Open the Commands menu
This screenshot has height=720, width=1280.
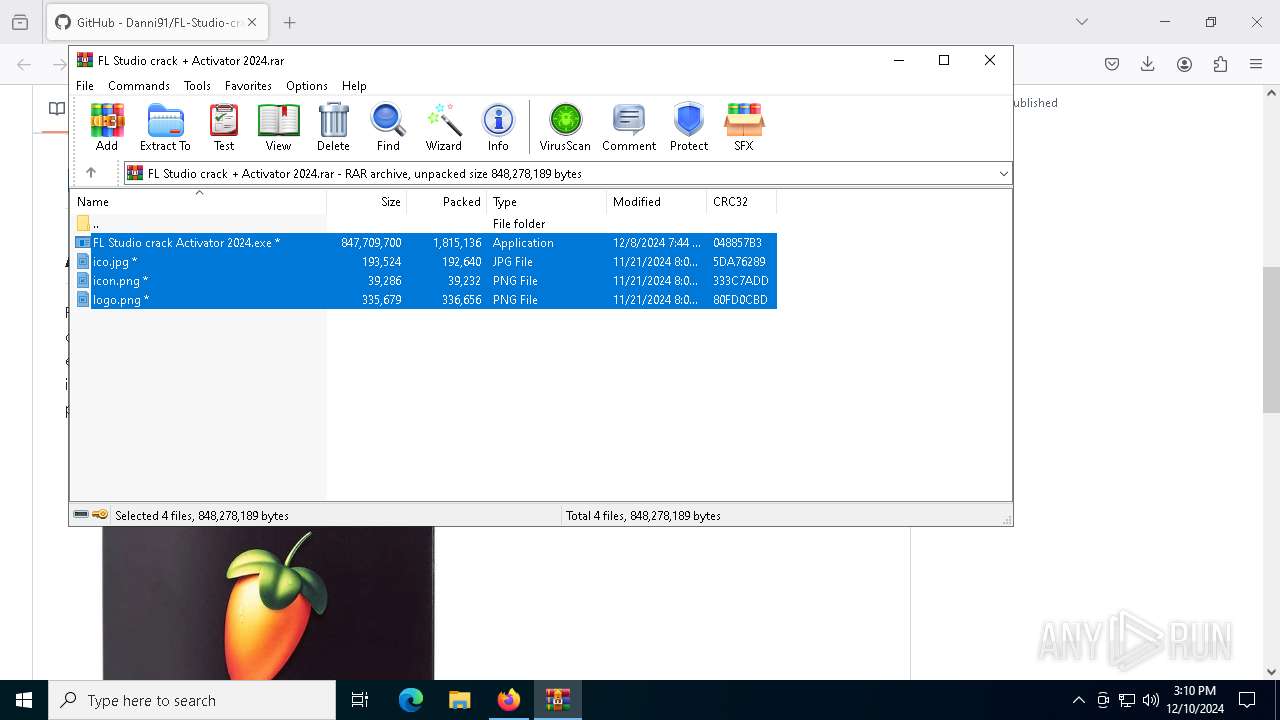coord(139,86)
